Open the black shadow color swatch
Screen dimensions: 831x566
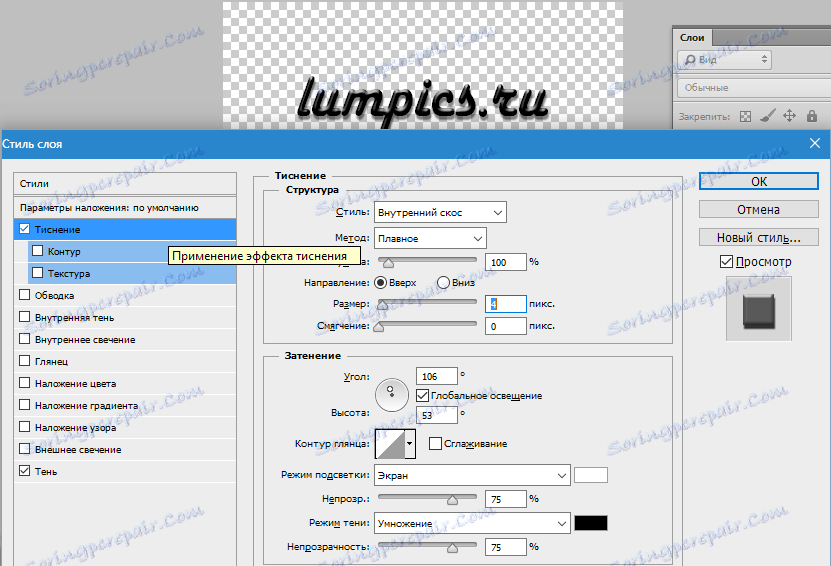pos(591,523)
